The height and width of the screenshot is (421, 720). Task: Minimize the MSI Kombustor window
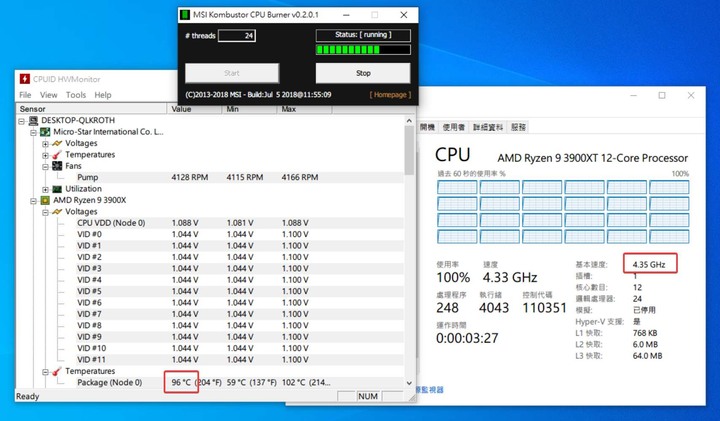[346, 15]
